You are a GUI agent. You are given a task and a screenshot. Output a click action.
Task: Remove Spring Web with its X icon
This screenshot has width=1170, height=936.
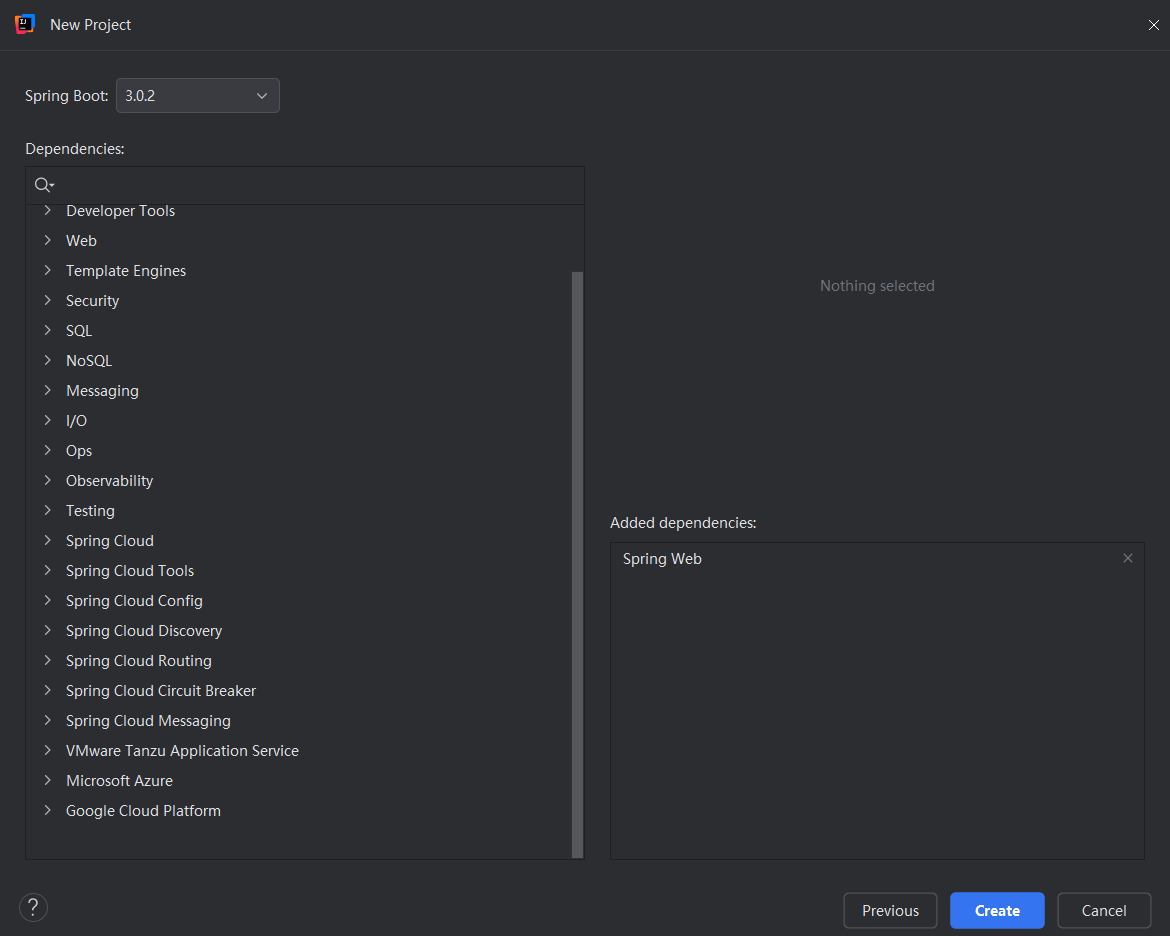pyautogui.click(x=1127, y=558)
